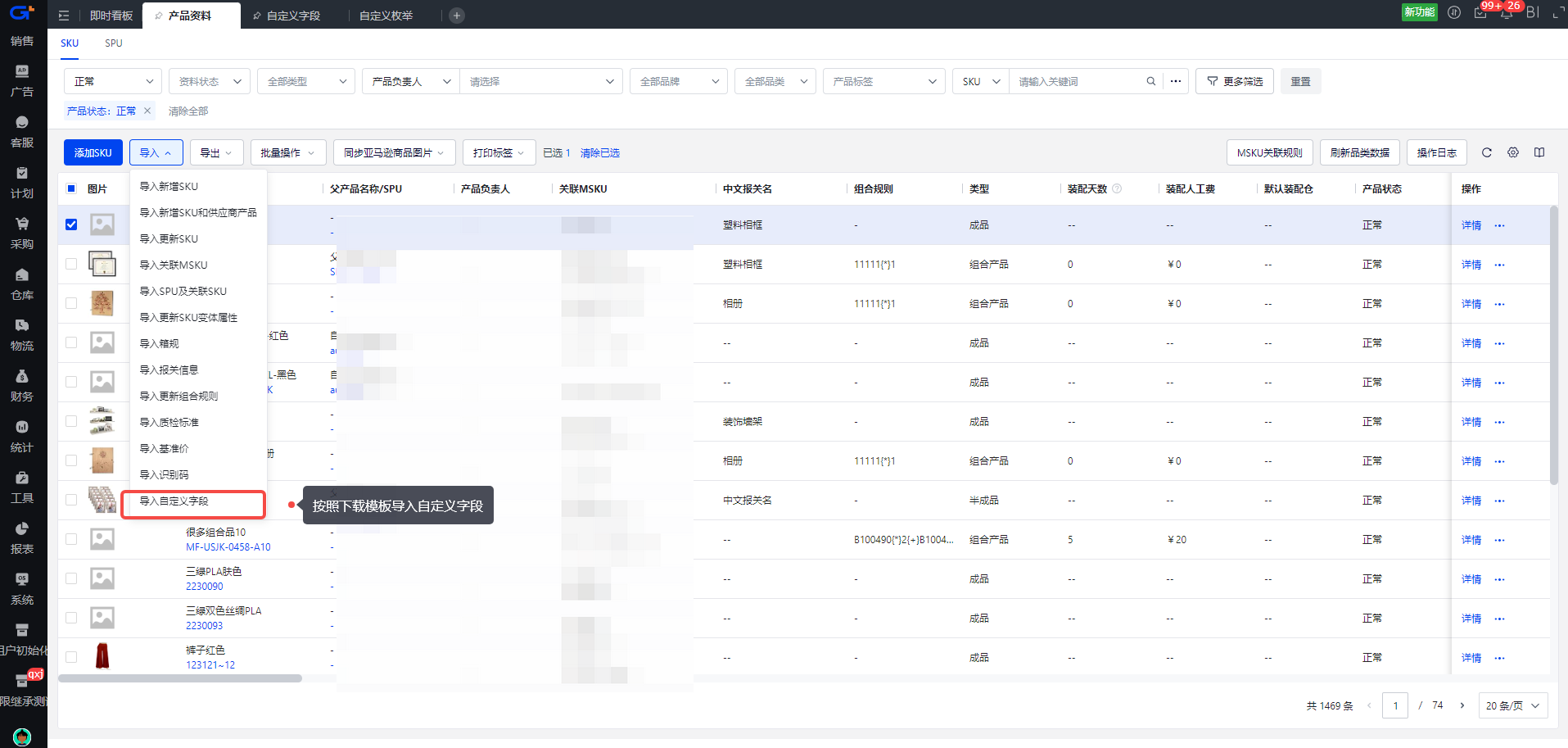Open the 20 条/页 page size dropdown
This screenshot has height=748, width=1568.
tap(1512, 705)
